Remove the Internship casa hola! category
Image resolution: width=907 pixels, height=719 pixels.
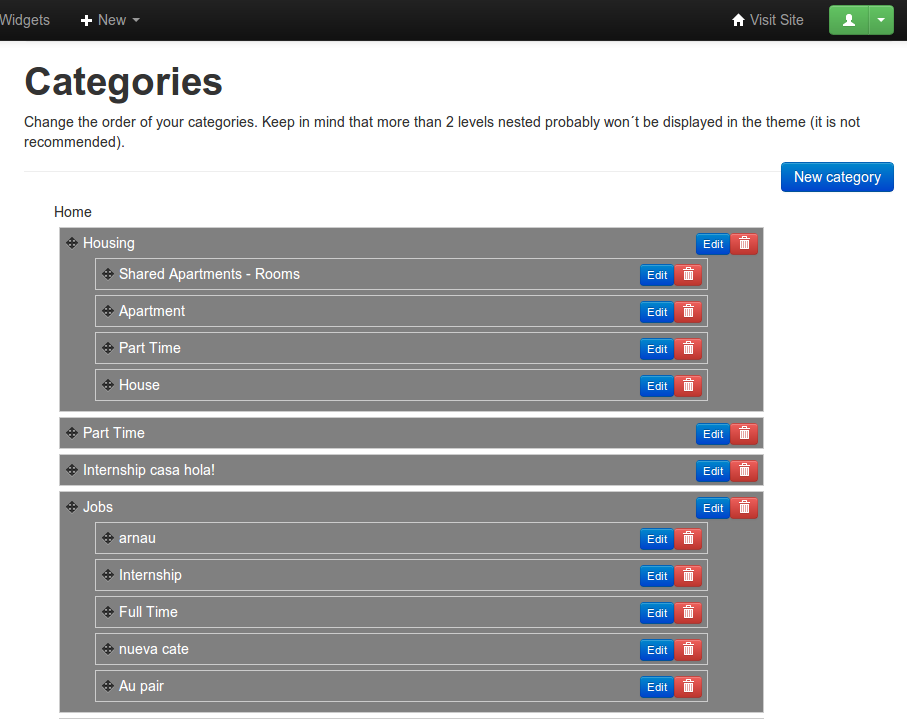(x=744, y=471)
